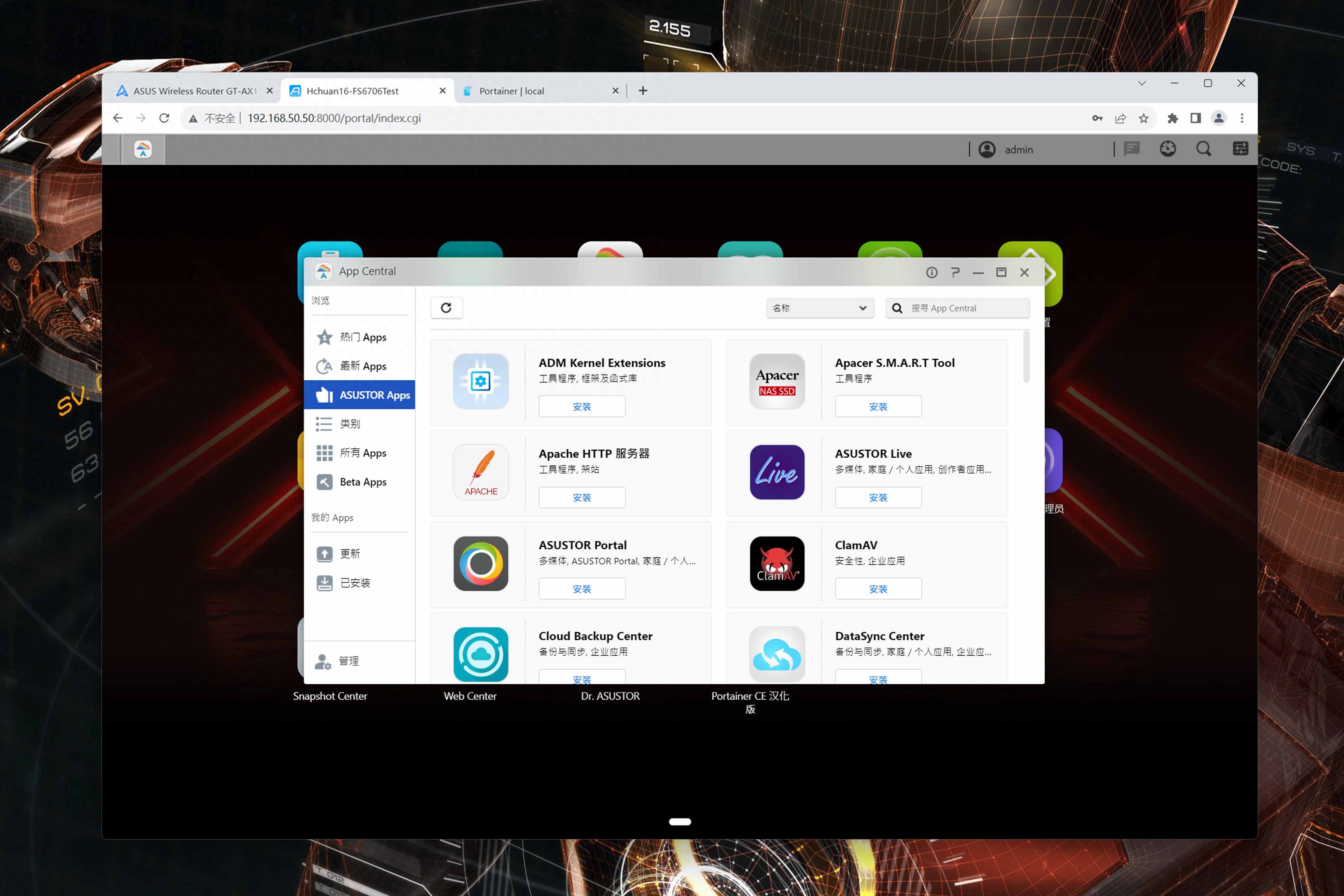Viewport: 1344px width, 896px height.
Task: Click the ASUSTOR Live app icon
Action: click(x=777, y=472)
